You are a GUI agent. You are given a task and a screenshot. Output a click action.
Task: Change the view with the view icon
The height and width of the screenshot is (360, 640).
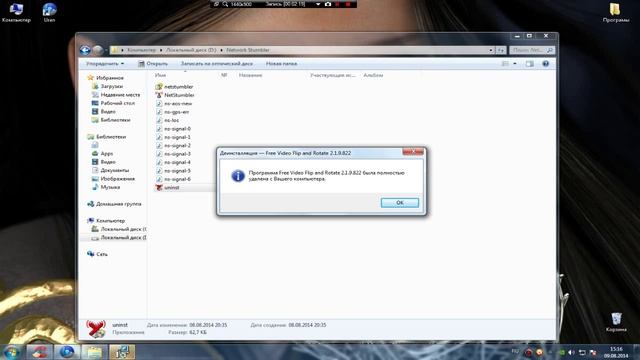pos(505,64)
